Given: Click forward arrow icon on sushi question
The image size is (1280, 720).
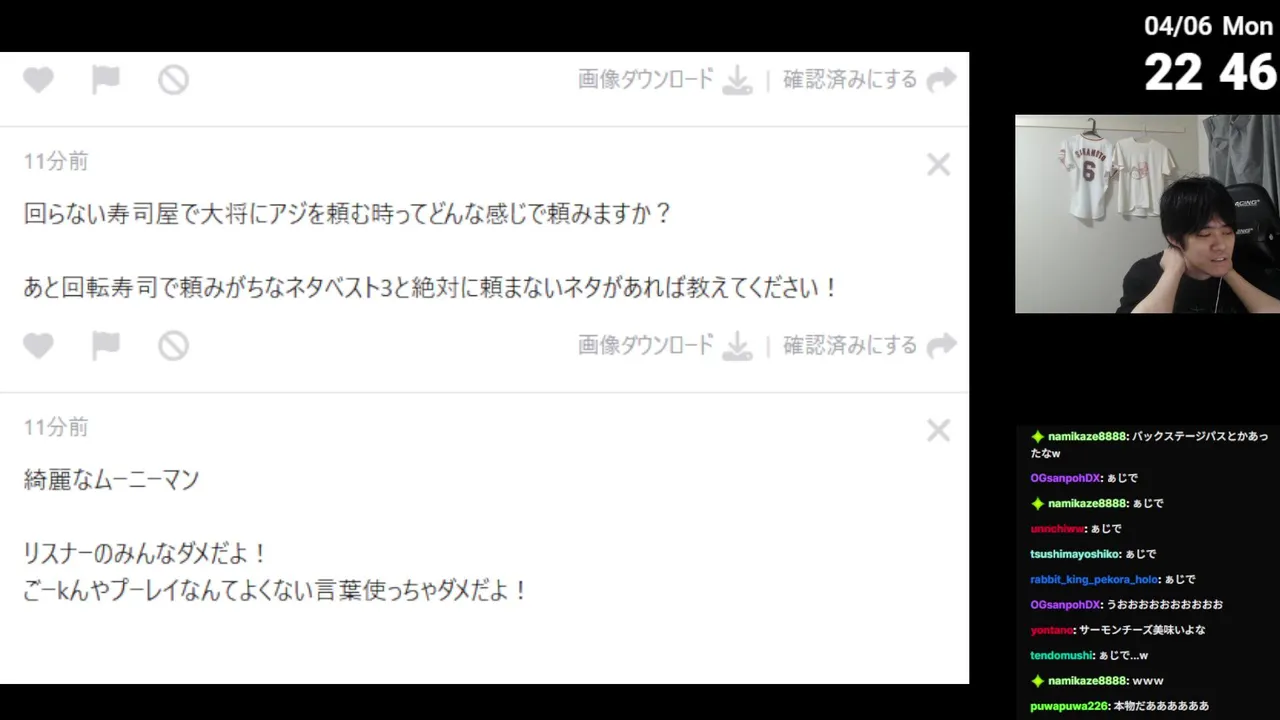Looking at the screenshot, I should pos(941,346).
